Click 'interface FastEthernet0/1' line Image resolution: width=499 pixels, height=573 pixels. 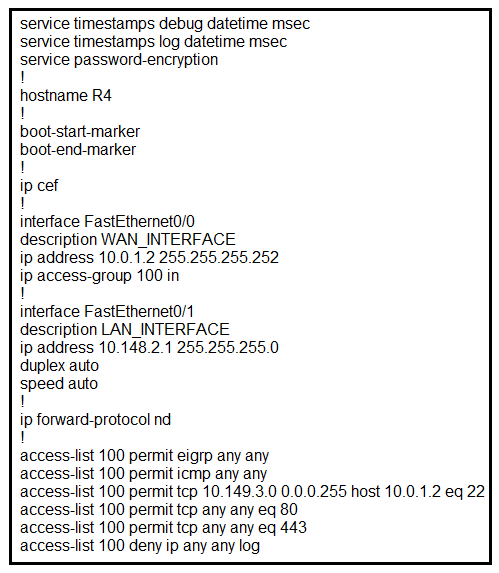point(107,312)
